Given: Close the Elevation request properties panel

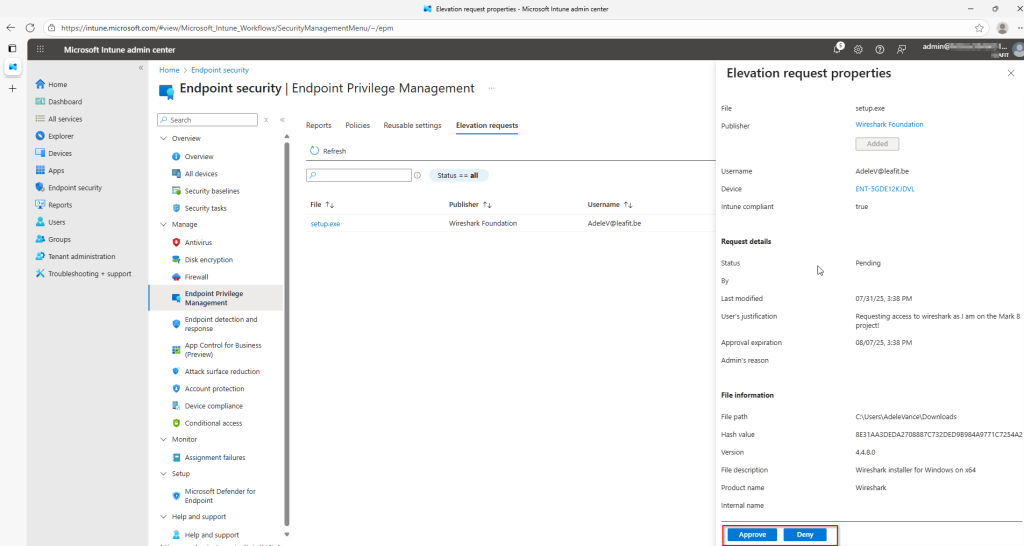Looking at the screenshot, I should pyautogui.click(x=1011, y=73).
